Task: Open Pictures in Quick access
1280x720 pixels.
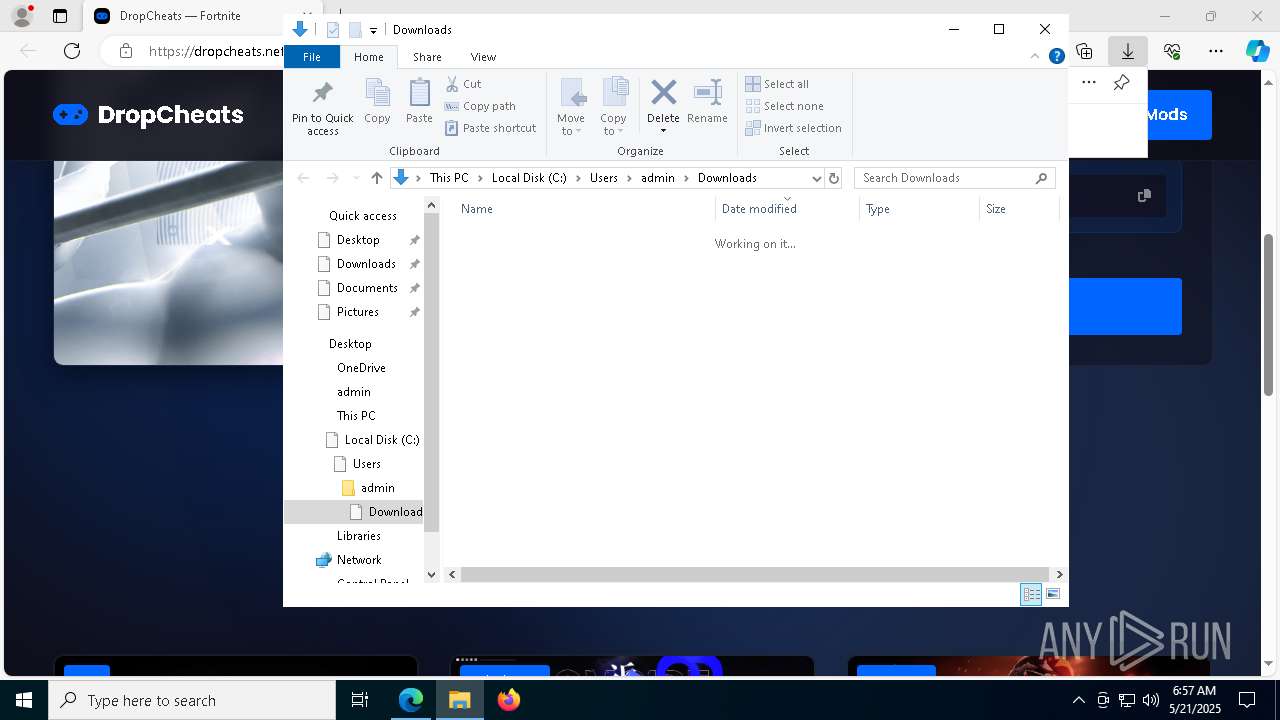Action: (357, 312)
